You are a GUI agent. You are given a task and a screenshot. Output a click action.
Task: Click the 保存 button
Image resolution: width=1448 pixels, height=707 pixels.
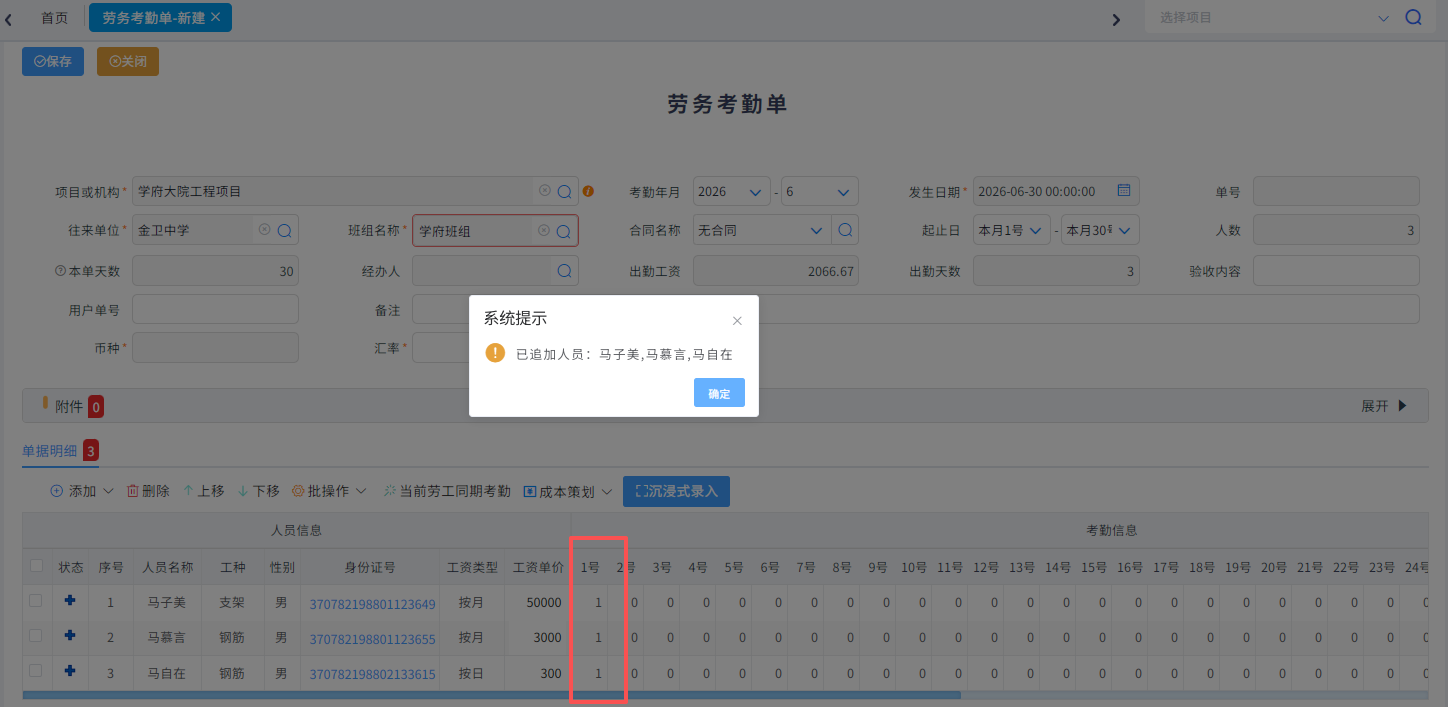point(53,61)
